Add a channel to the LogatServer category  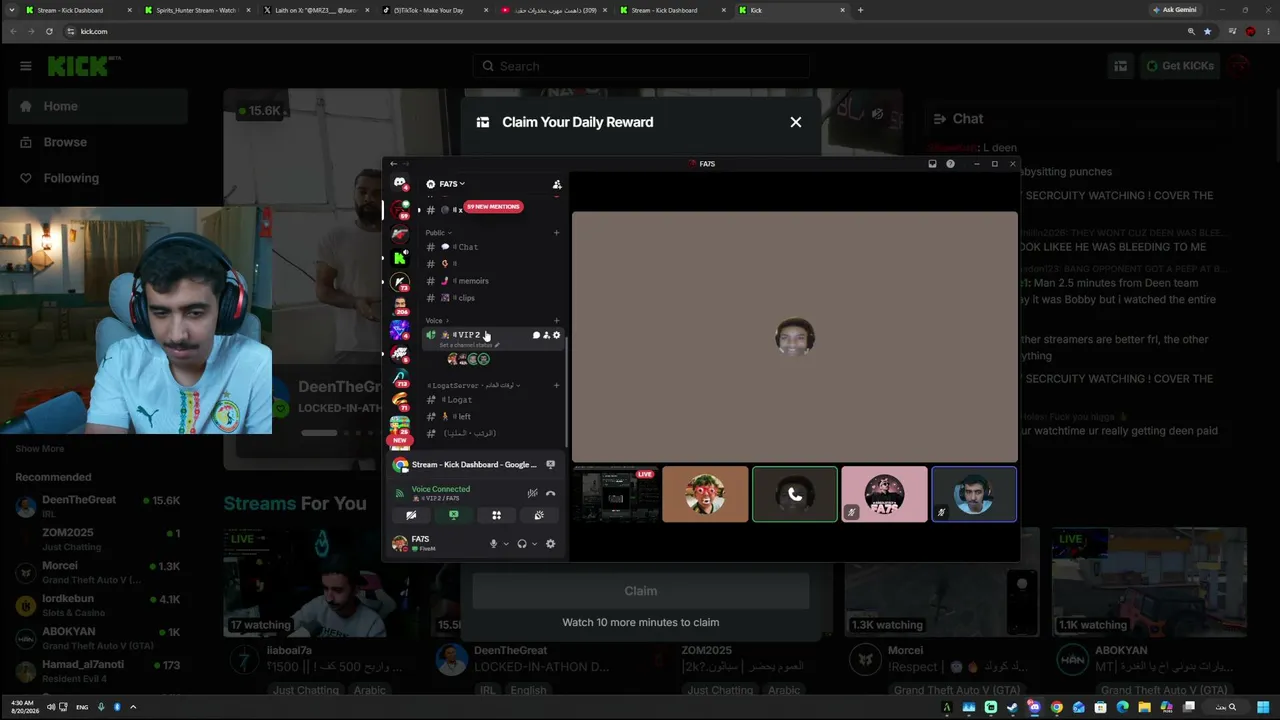[557, 385]
